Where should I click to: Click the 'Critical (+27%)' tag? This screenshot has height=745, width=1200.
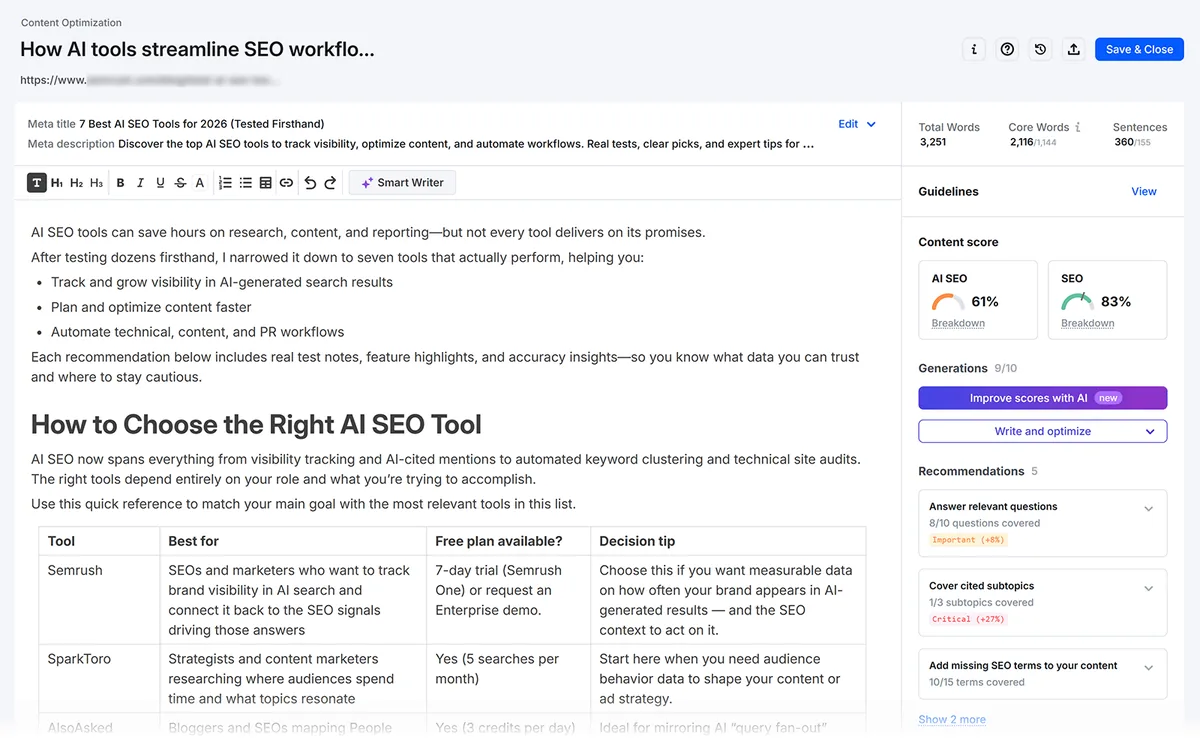pyautogui.click(x=967, y=619)
